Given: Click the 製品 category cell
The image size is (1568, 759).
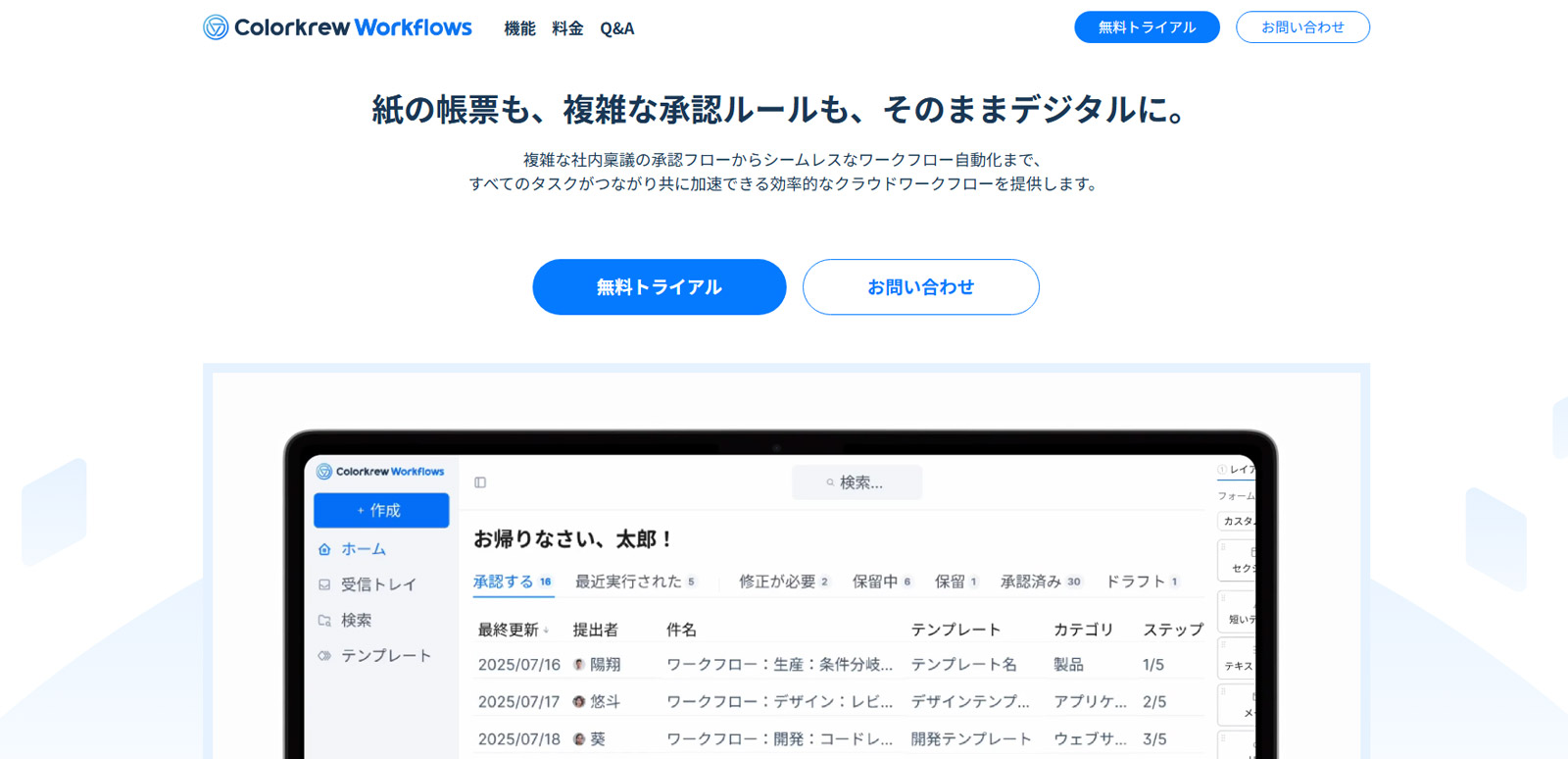Looking at the screenshot, I should 1069,665.
